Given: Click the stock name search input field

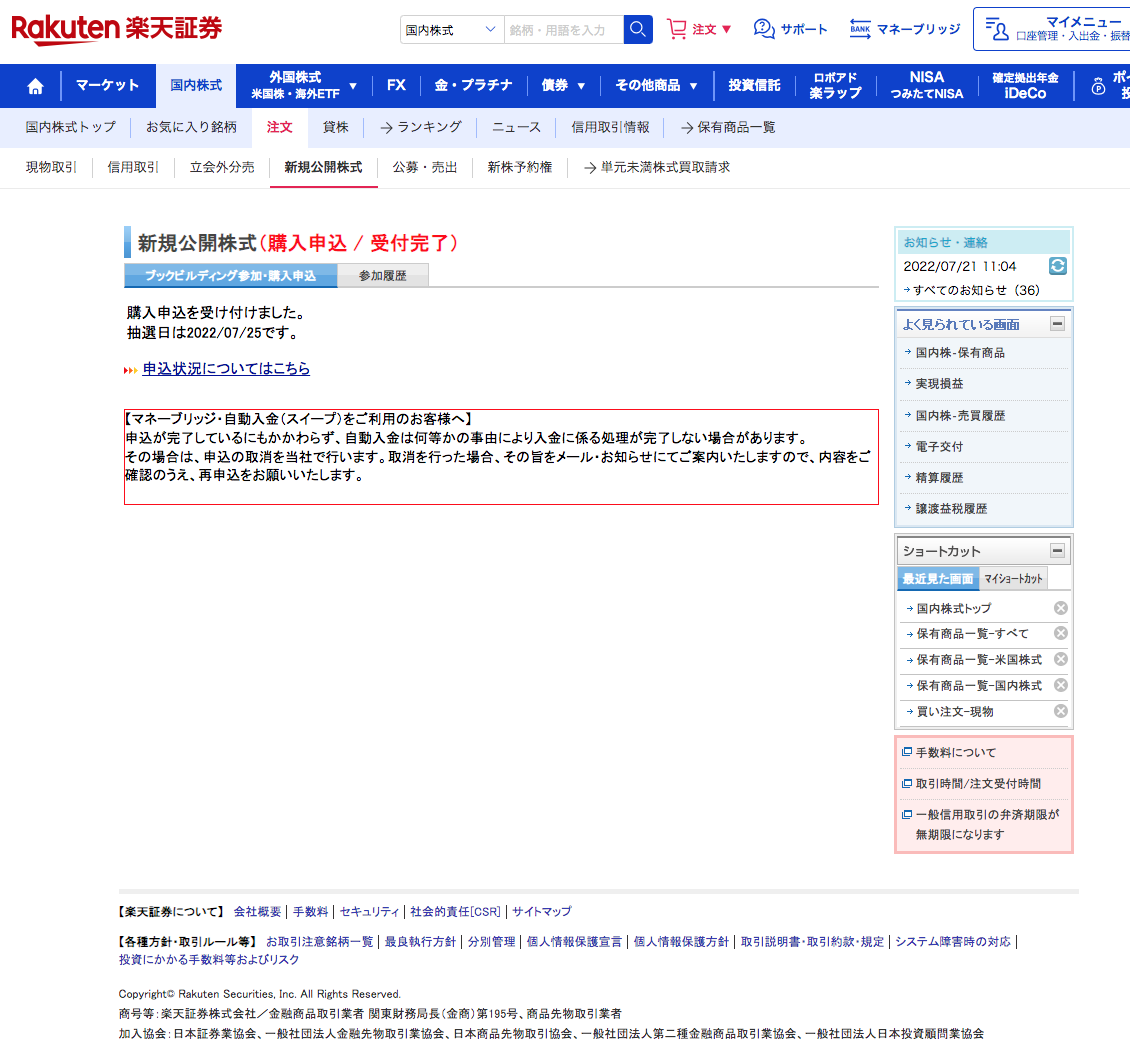Looking at the screenshot, I should pos(564,30).
